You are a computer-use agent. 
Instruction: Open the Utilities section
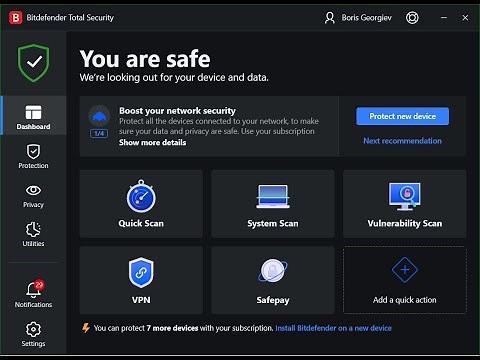[33, 234]
